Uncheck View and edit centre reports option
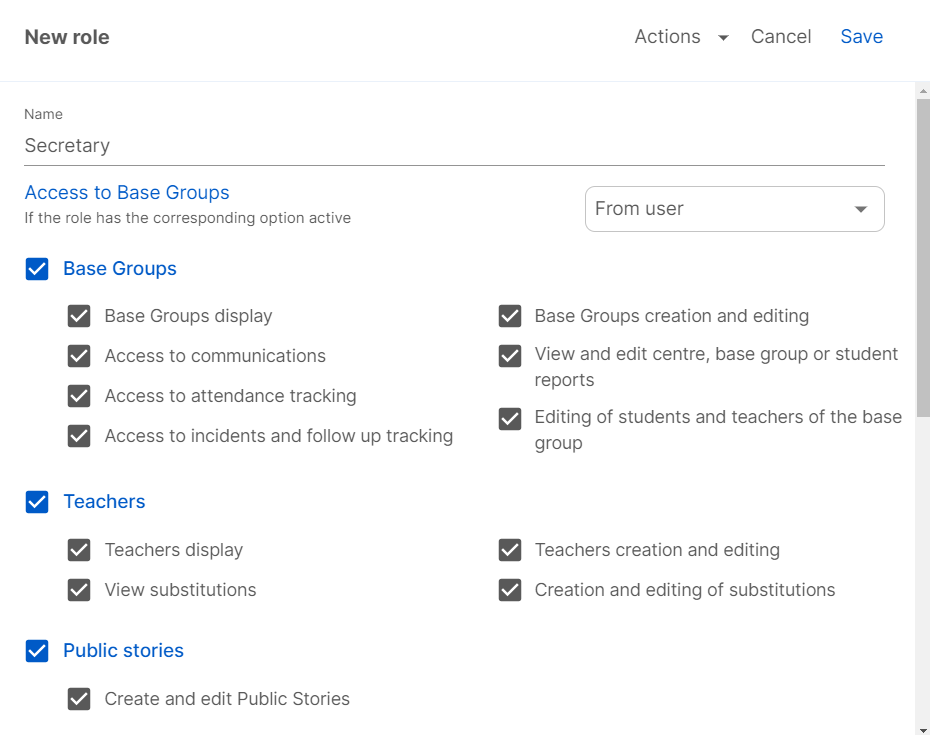Screen dimensions: 930x735 tap(510, 356)
